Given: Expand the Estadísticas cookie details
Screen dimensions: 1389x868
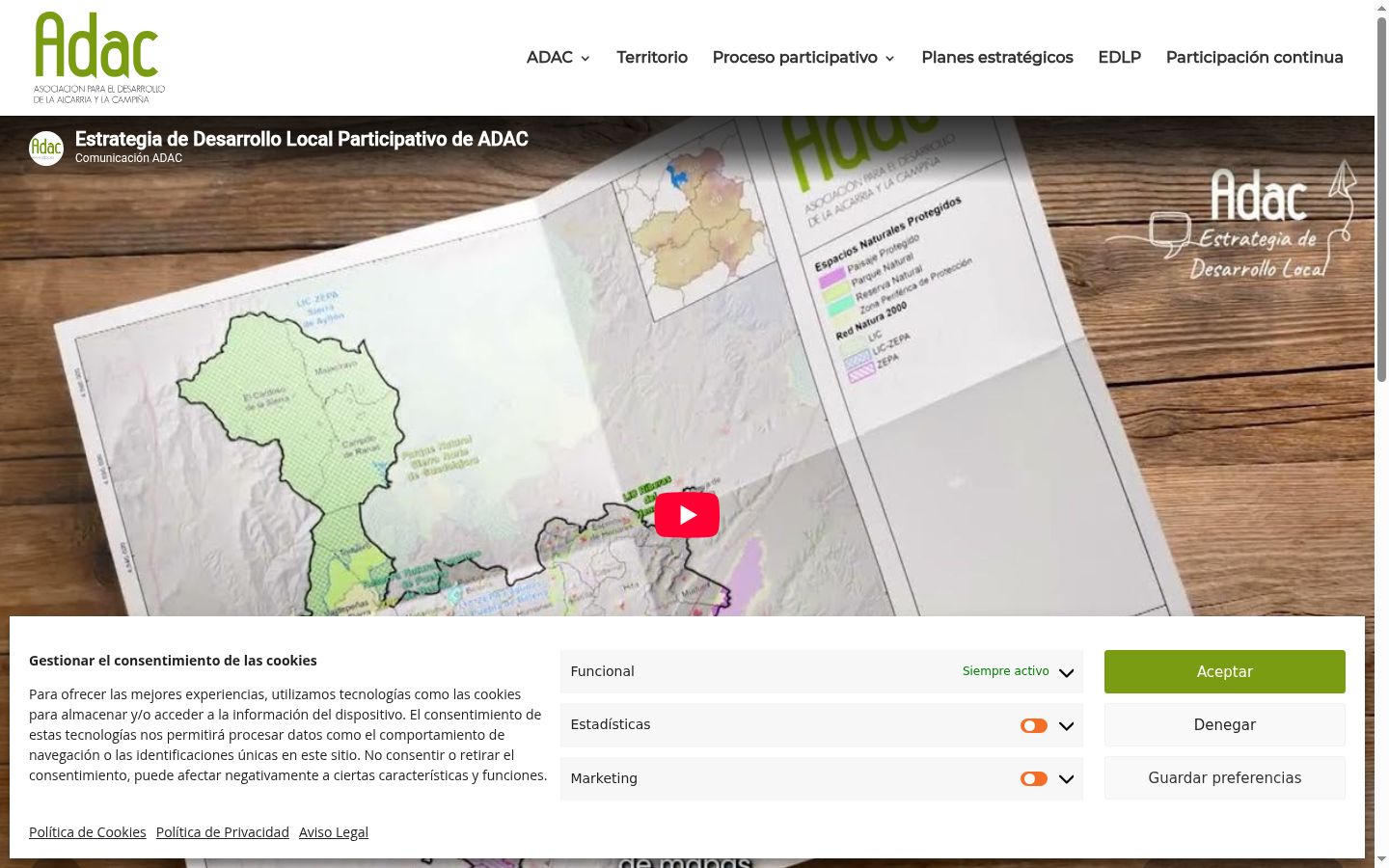Looking at the screenshot, I should [x=1066, y=725].
